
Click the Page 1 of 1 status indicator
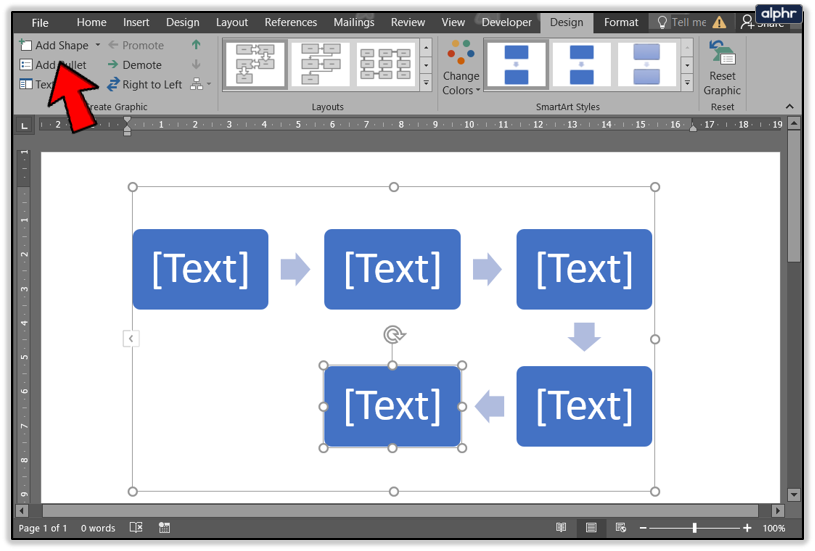43,528
